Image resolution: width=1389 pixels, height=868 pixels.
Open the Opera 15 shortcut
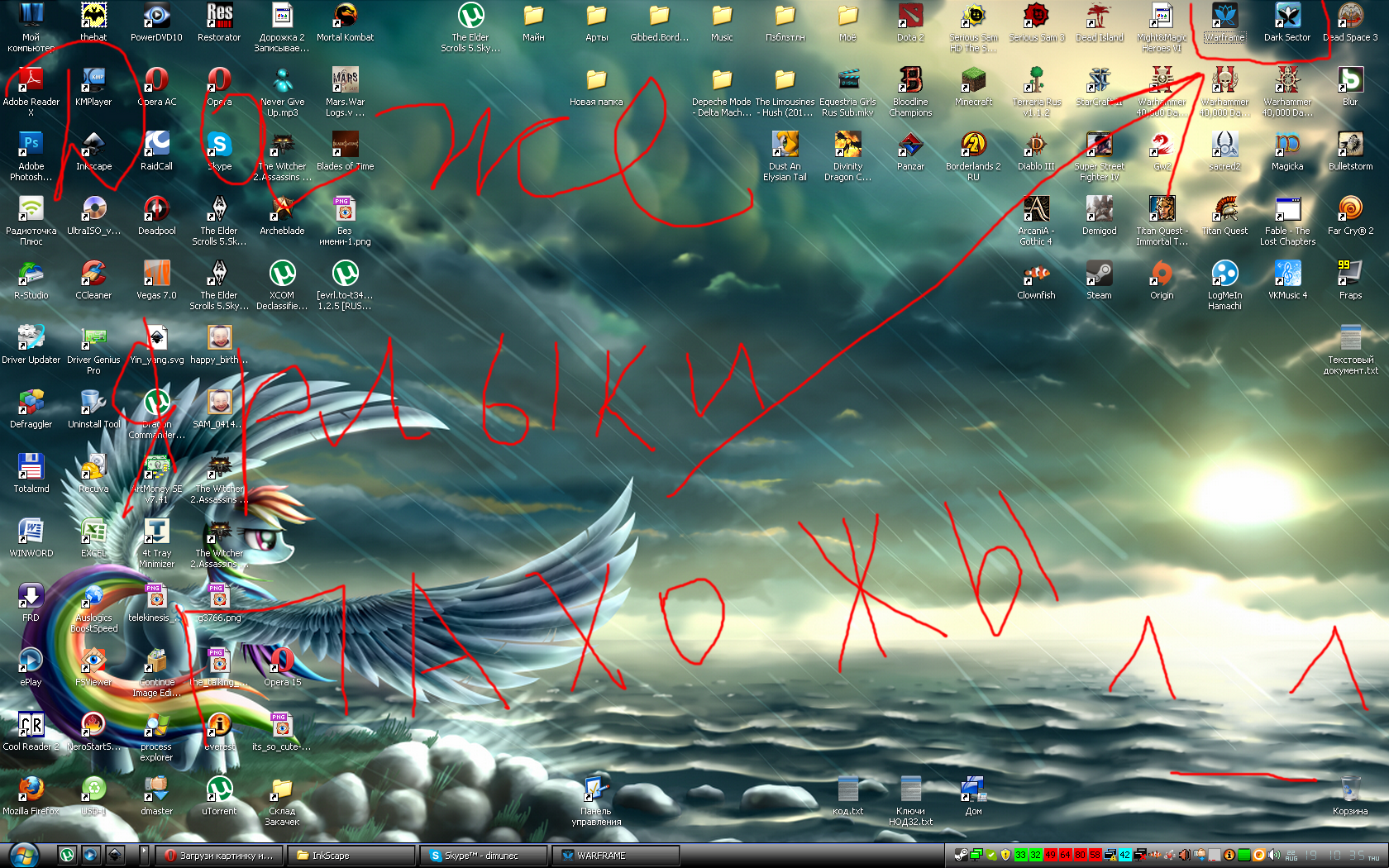point(282,667)
